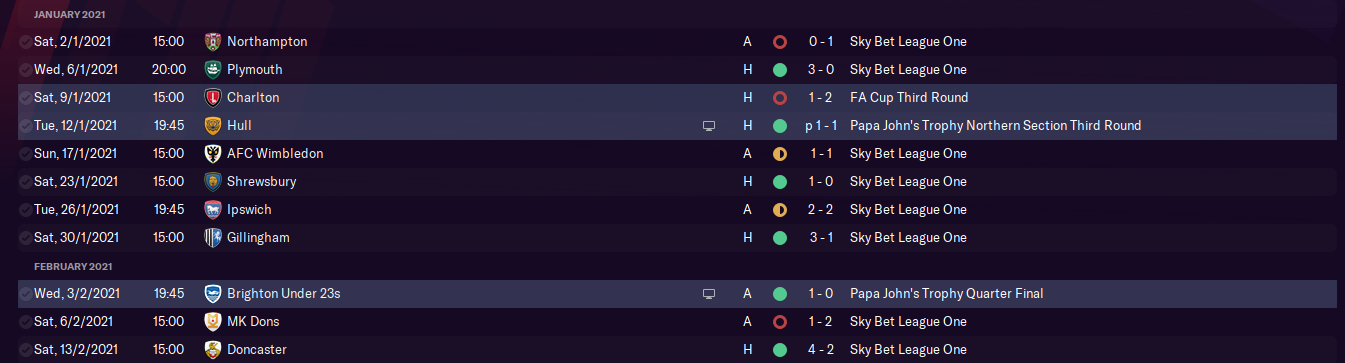
Task: Toggle the checkmark beside Wed, 3/2/2021
Action: [x=25, y=294]
